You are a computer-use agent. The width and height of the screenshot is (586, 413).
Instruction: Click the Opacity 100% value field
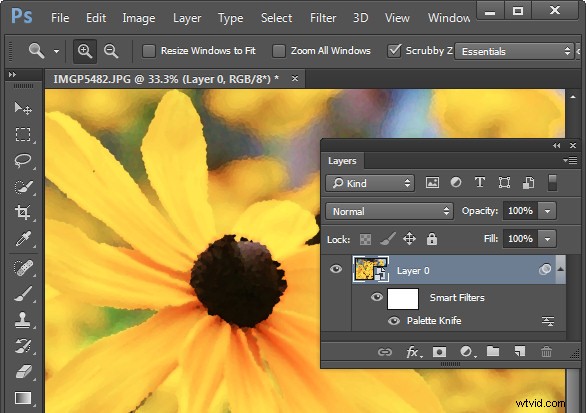click(520, 211)
